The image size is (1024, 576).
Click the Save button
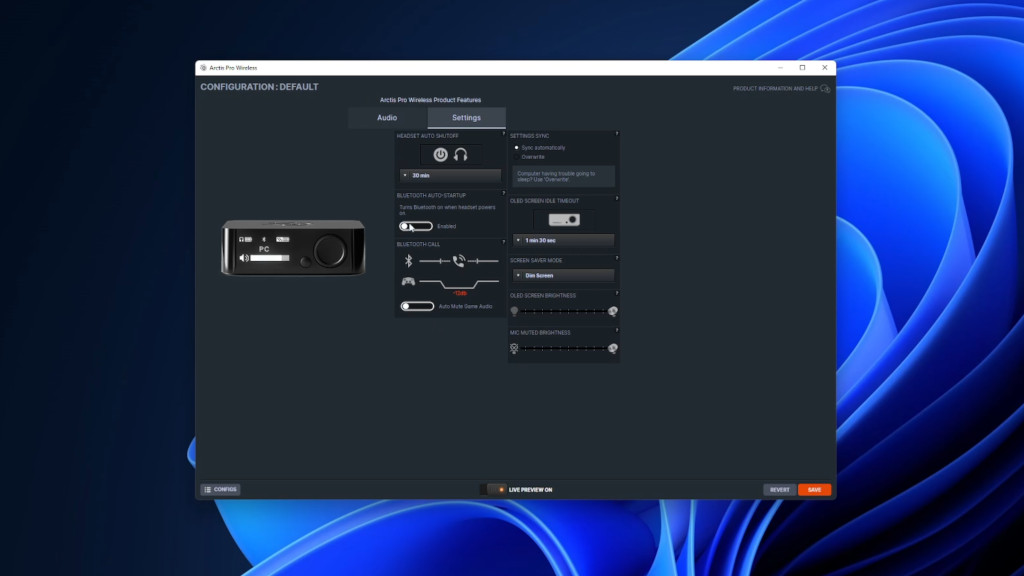pyautogui.click(x=814, y=489)
